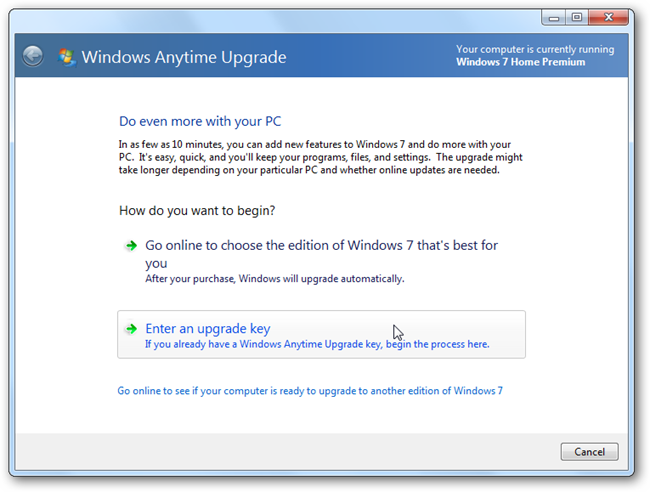Click the Windows Anytime Upgrade title text
The height and width of the screenshot is (492, 650).
184,57
